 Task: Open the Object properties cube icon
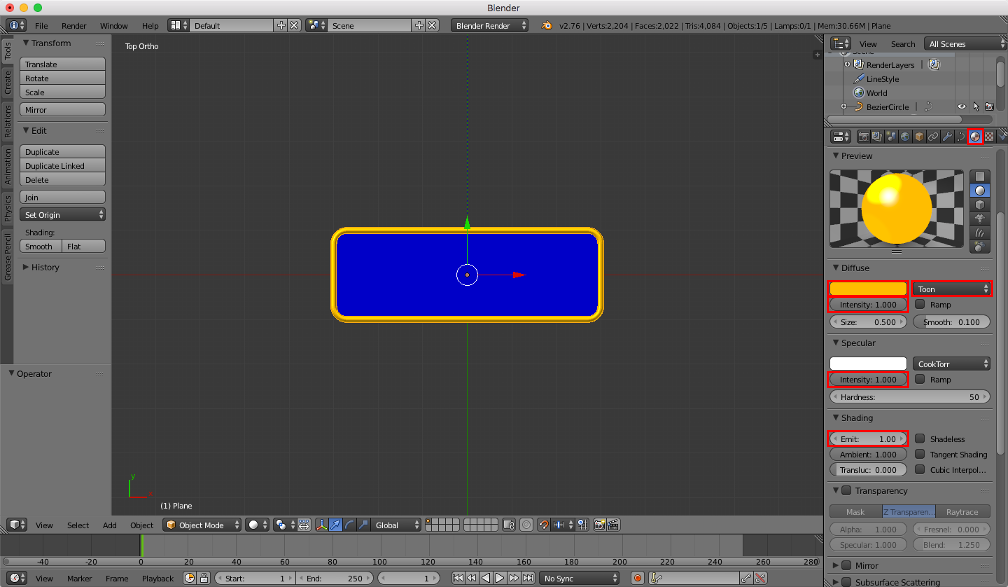[x=919, y=136]
